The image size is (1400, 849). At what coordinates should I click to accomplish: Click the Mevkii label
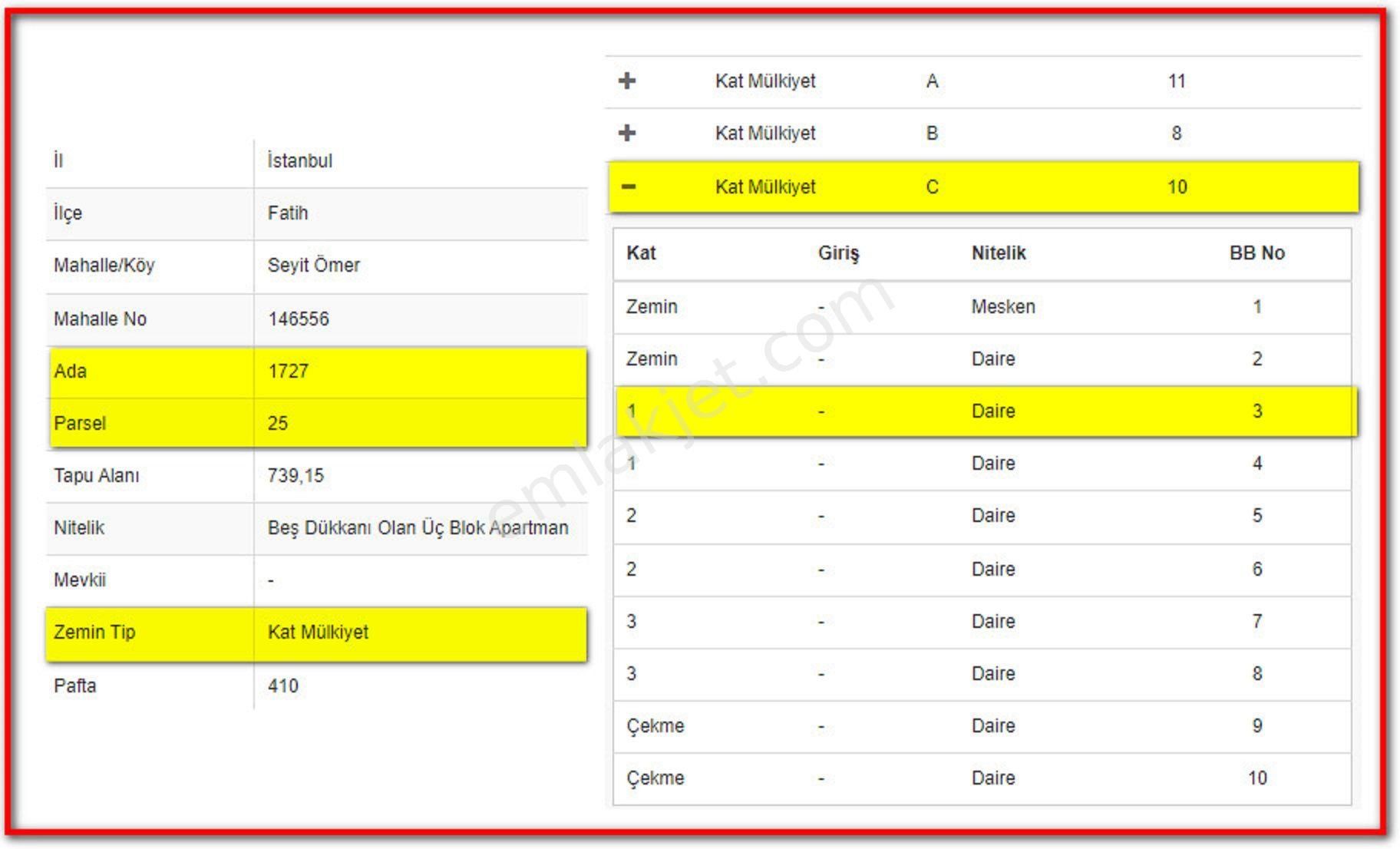point(79,580)
